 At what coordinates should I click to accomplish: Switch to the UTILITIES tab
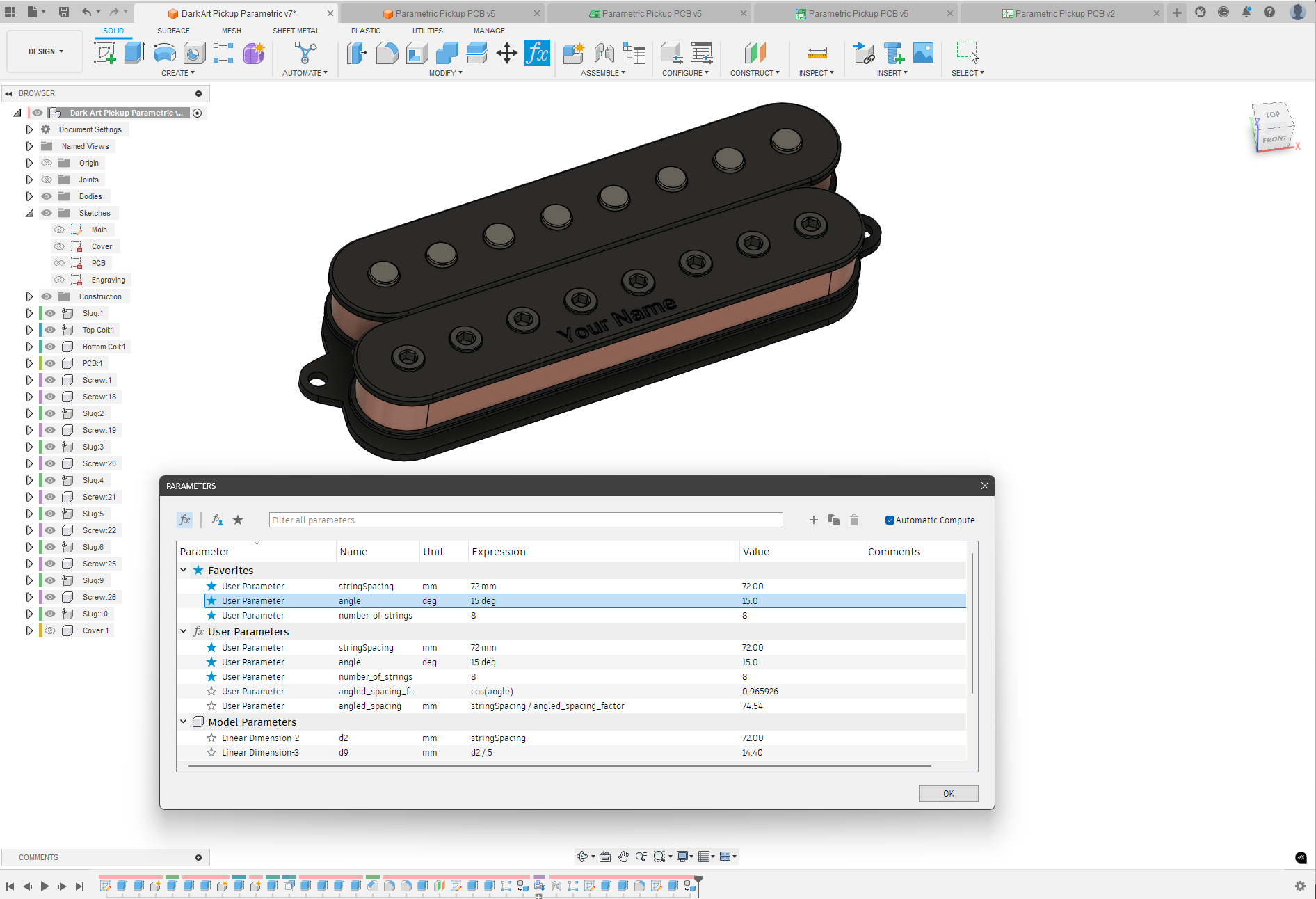(x=428, y=31)
